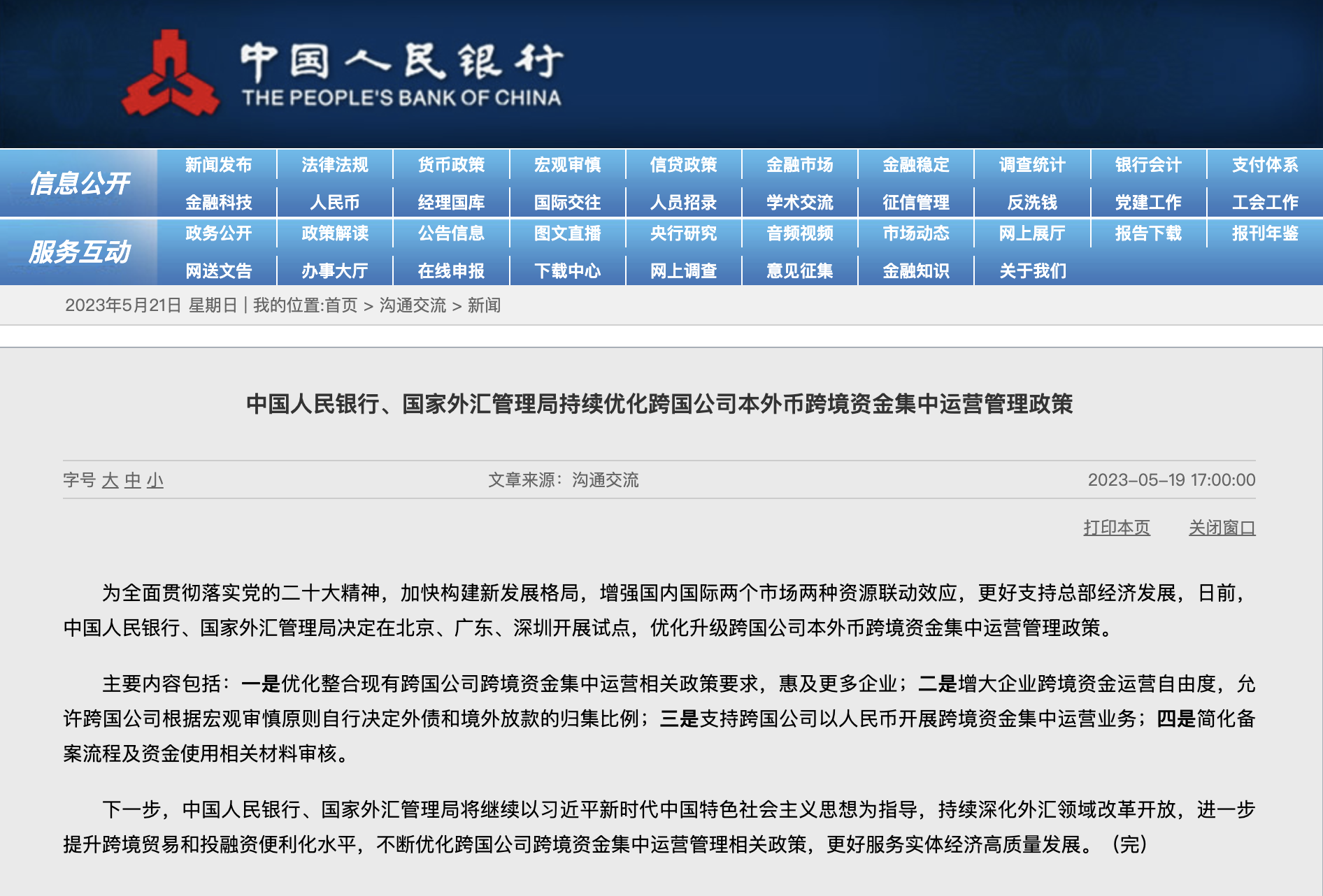Screen dimensions: 1323x896
Task: Open the 货币政策 navigation item
Action: [x=451, y=165]
